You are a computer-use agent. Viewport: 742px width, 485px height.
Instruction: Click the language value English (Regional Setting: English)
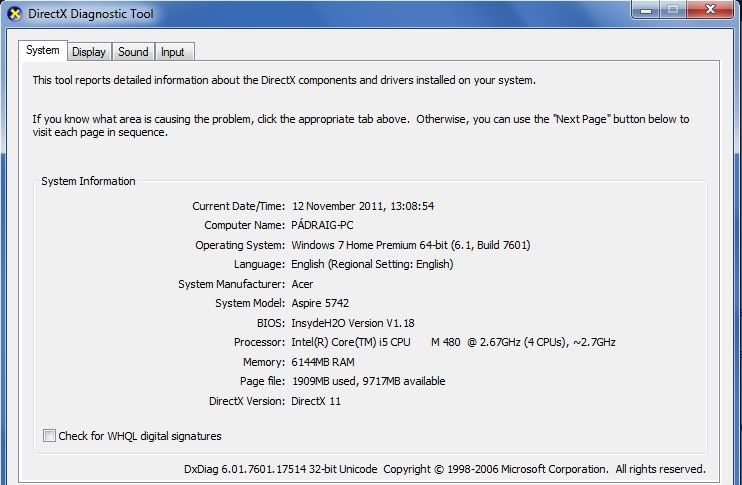coord(372,264)
